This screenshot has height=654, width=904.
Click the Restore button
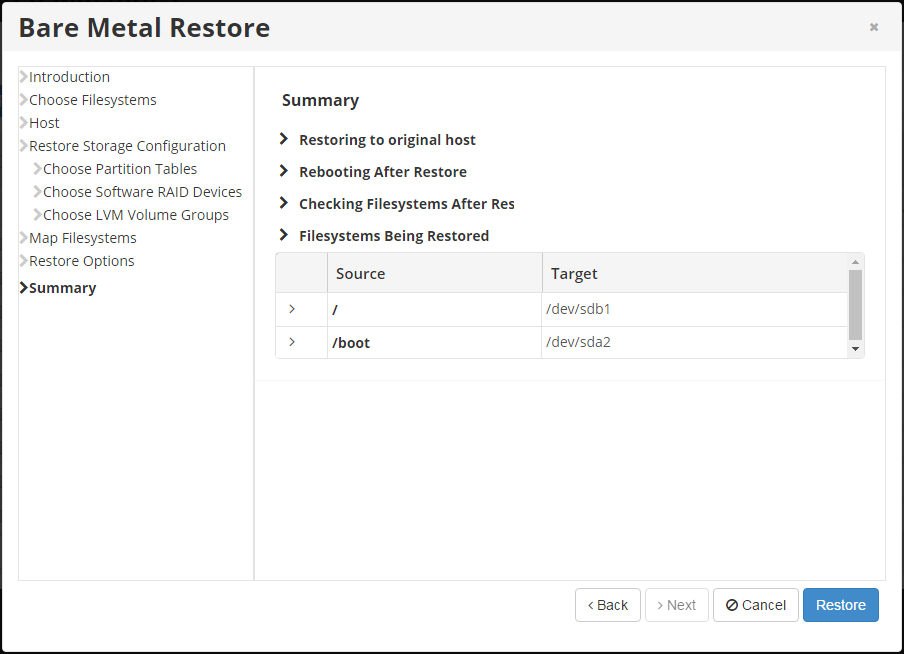tap(840, 605)
